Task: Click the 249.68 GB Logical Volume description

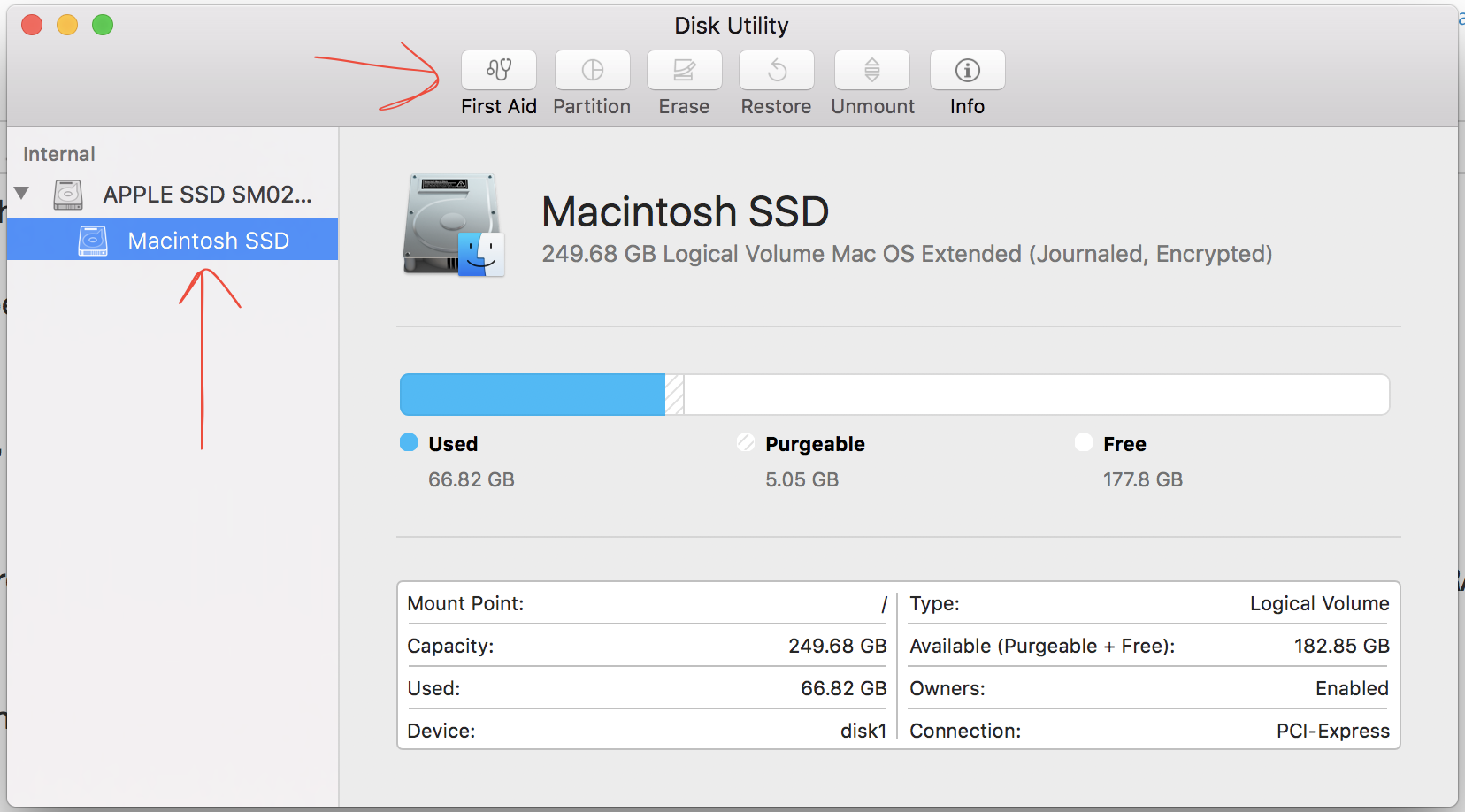Action: coord(907,255)
